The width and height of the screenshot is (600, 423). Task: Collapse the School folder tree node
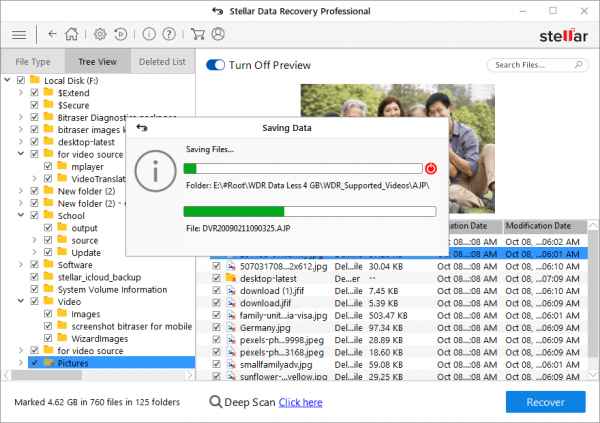[x=21, y=215]
